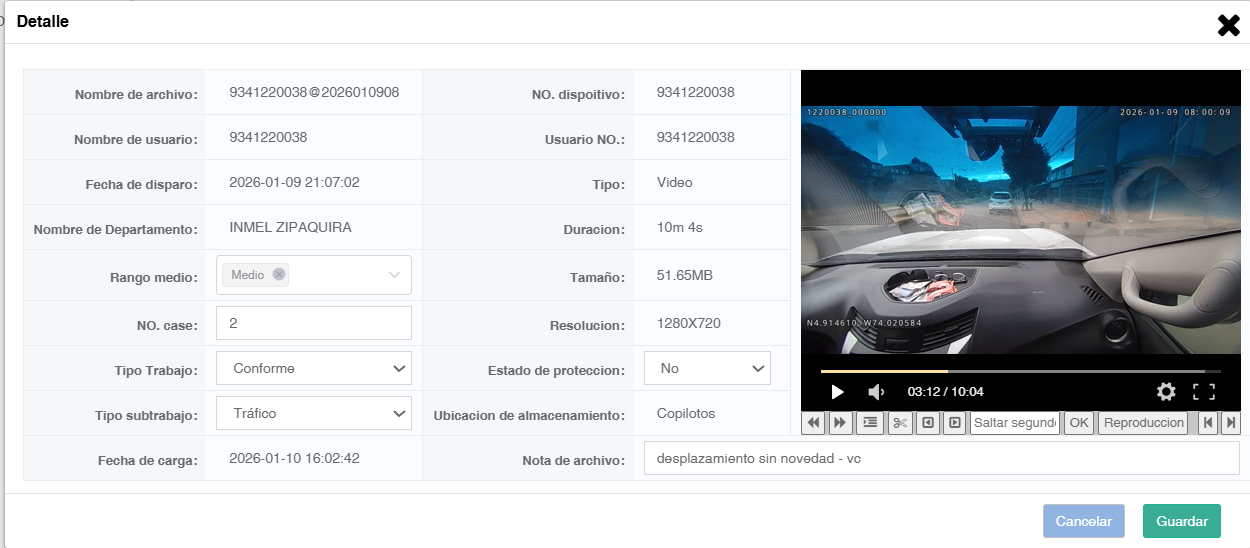Click the 2026-01-10 16:02:42 date value
The image size is (1250, 548).
coord(294,458)
